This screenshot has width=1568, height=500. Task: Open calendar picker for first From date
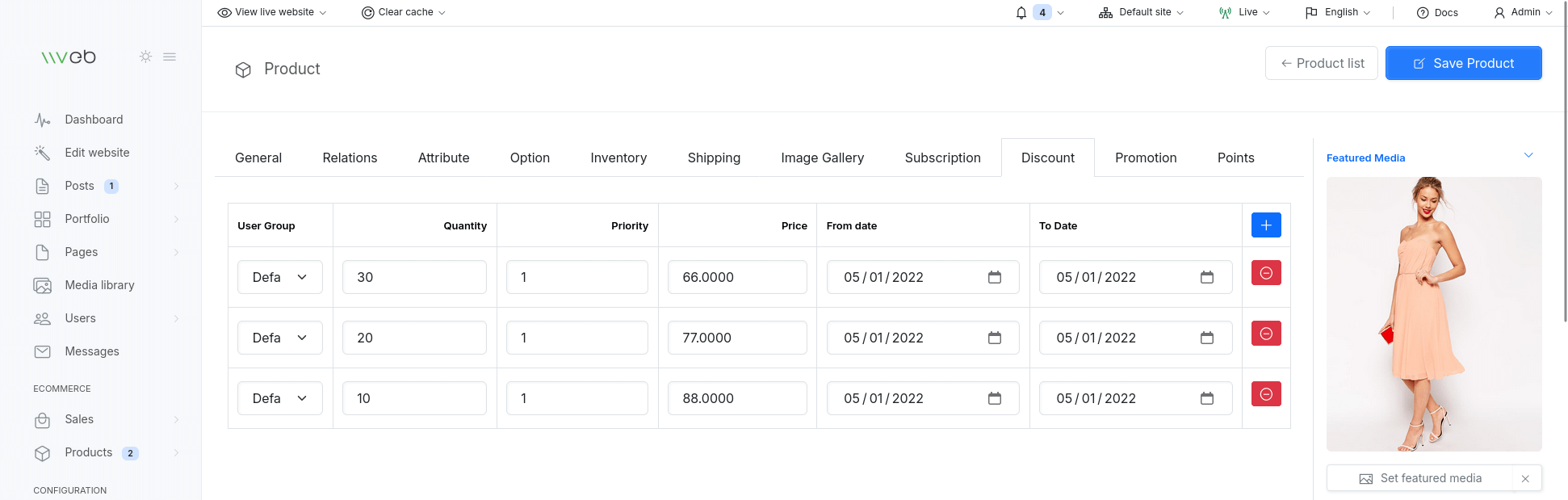click(994, 277)
